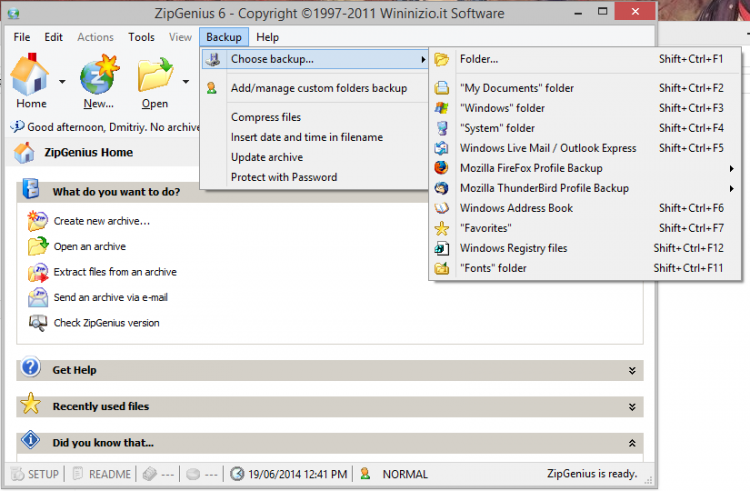This screenshot has height=491, width=750.
Task: Click the Extract files icon
Action: [38, 272]
